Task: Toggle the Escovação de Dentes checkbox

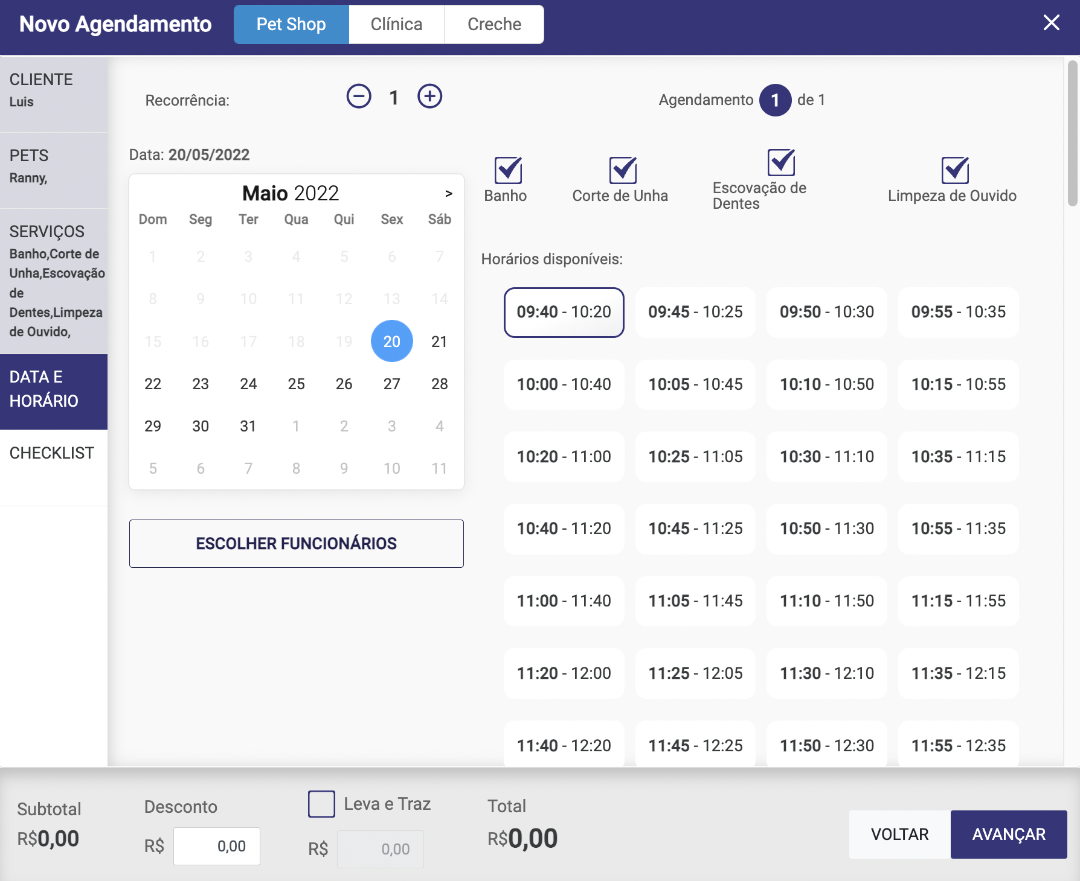Action: (x=781, y=162)
